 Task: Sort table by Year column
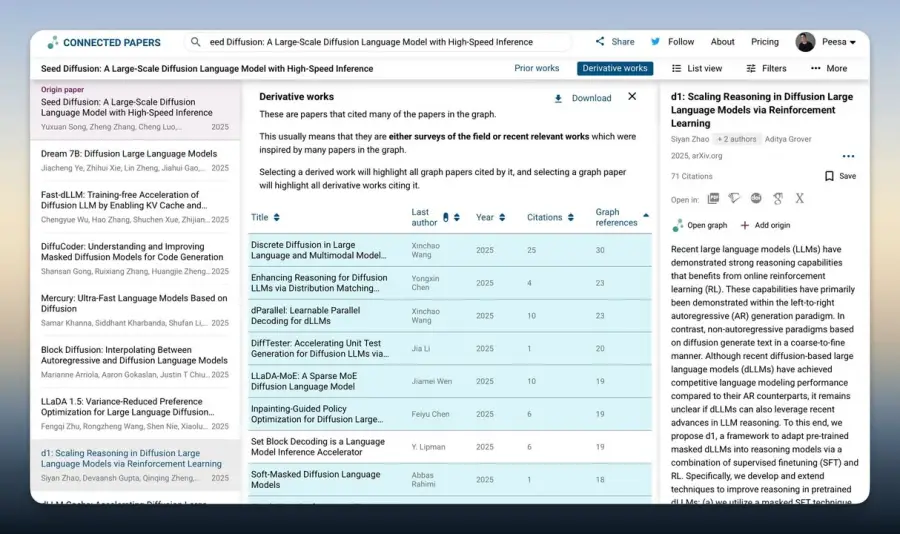point(490,217)
